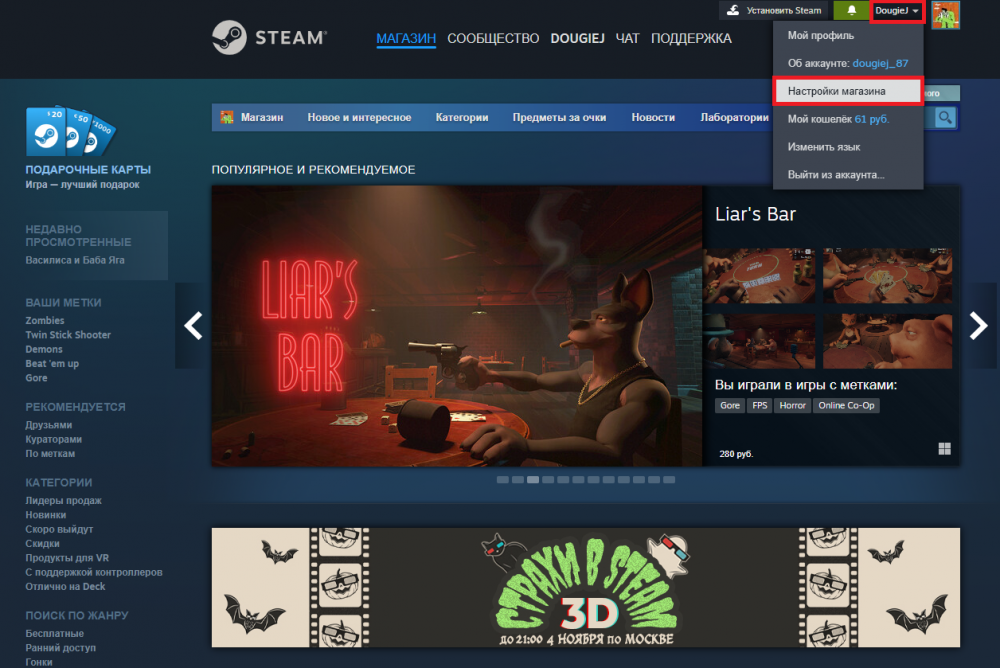The image size is (1000, 668).
Task: Show next featured game arrow
Action: coord(978,326)
